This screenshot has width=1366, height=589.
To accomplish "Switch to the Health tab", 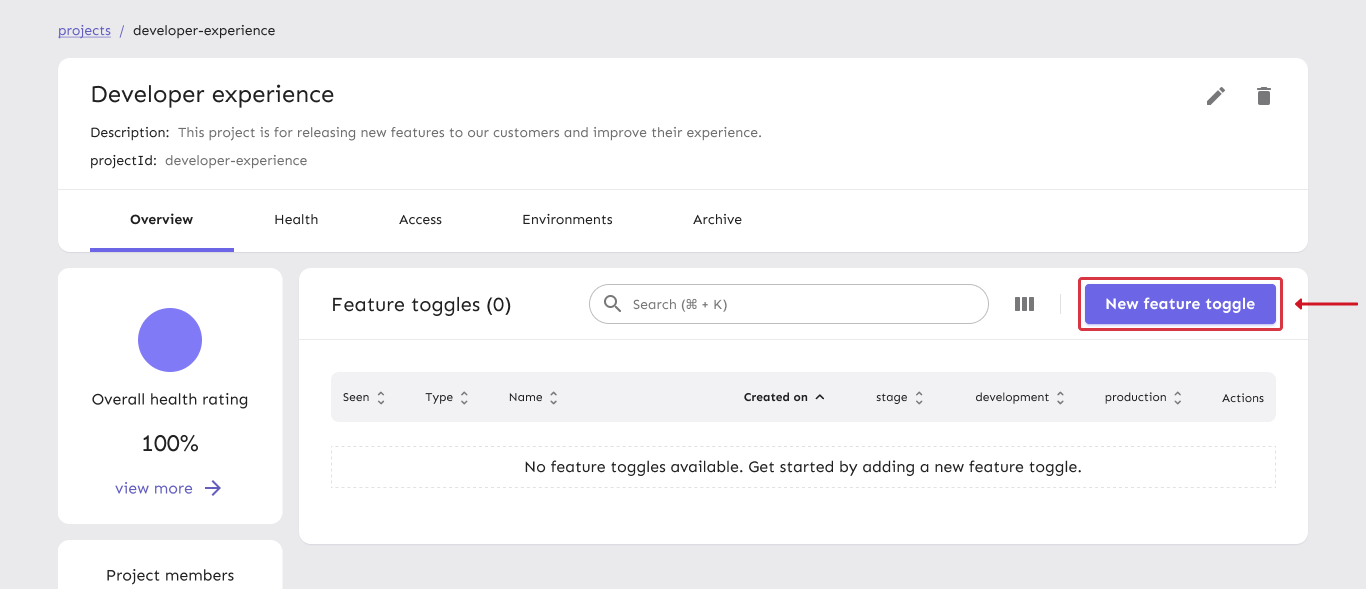I will point(296,219).
